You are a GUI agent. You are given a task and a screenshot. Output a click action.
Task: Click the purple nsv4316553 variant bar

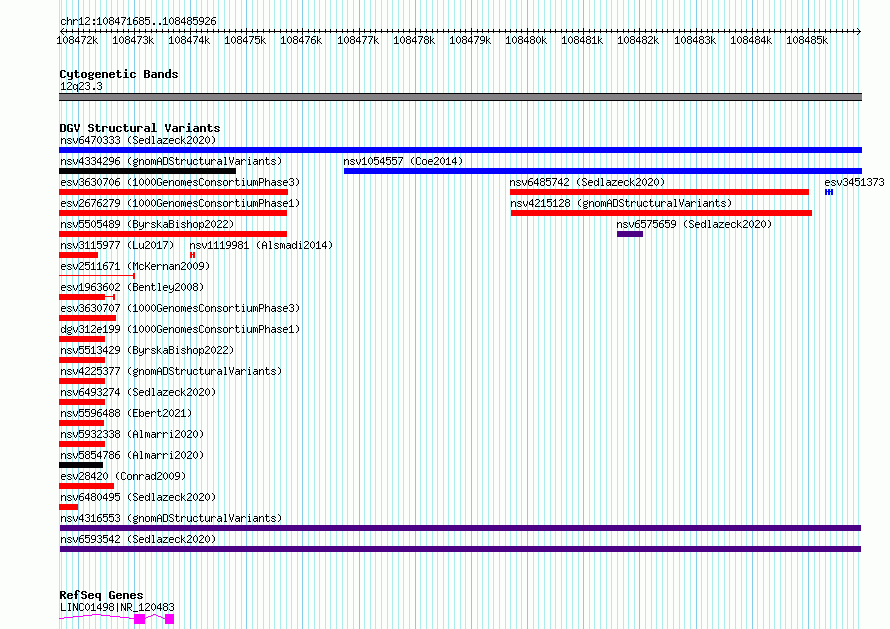click(x=460, y=529)
